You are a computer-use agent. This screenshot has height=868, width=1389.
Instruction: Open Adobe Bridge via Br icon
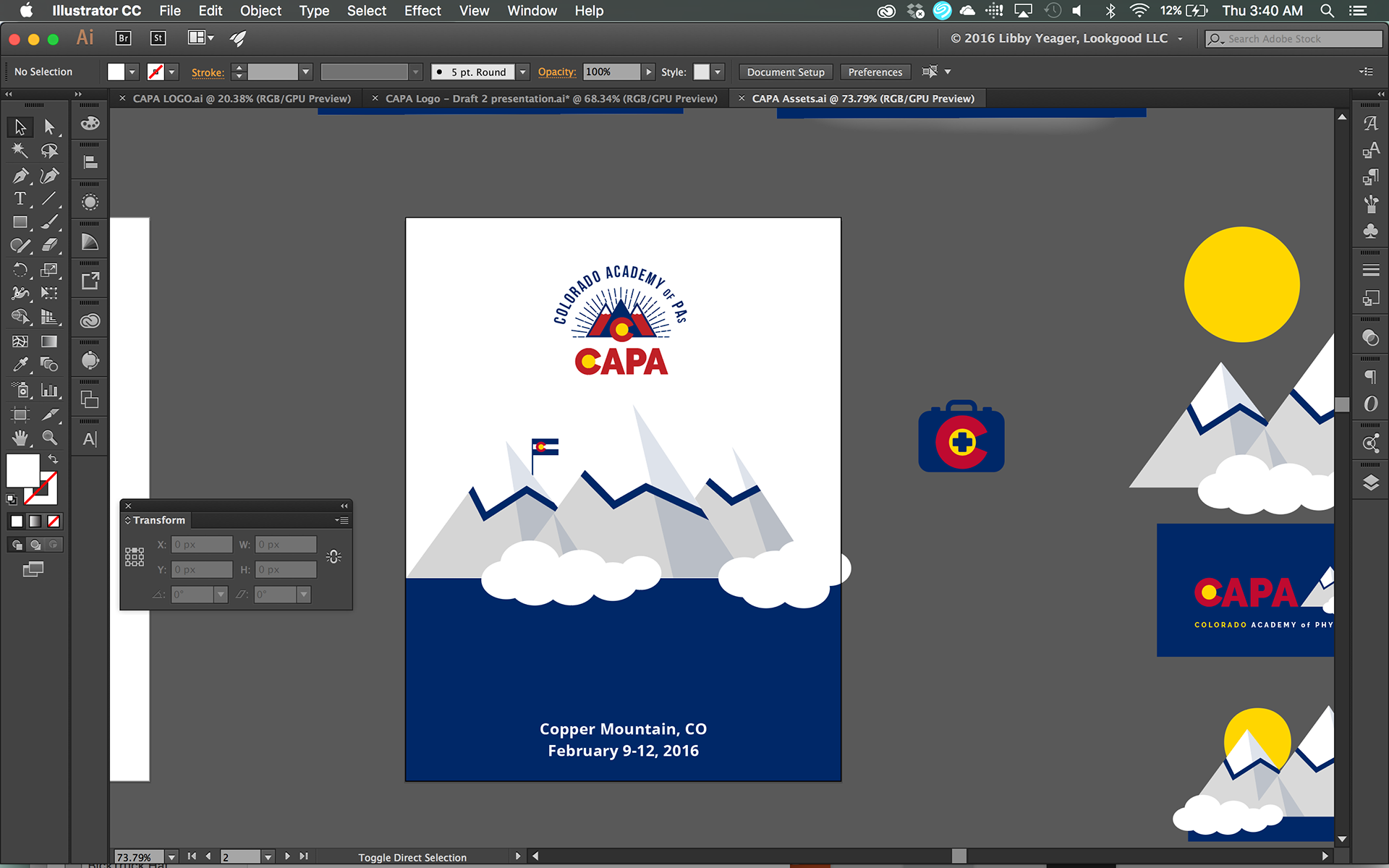(x=123, y=38)
